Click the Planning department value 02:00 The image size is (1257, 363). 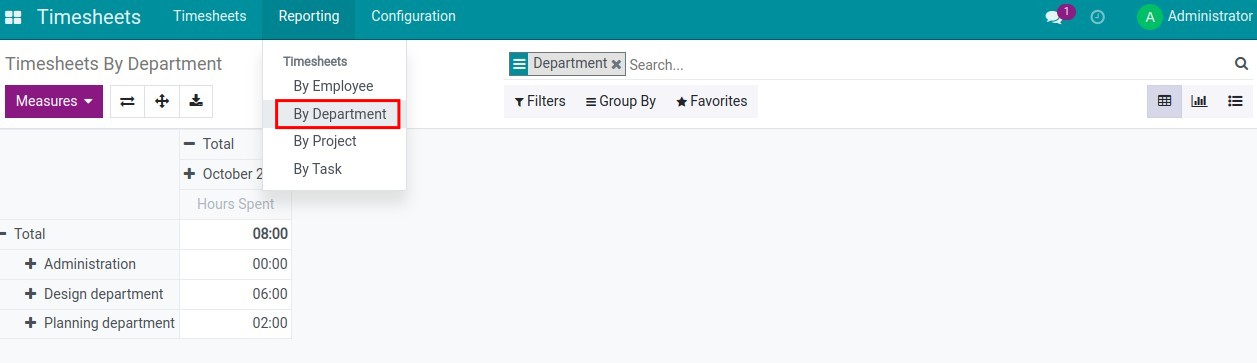tap(270, 323)
